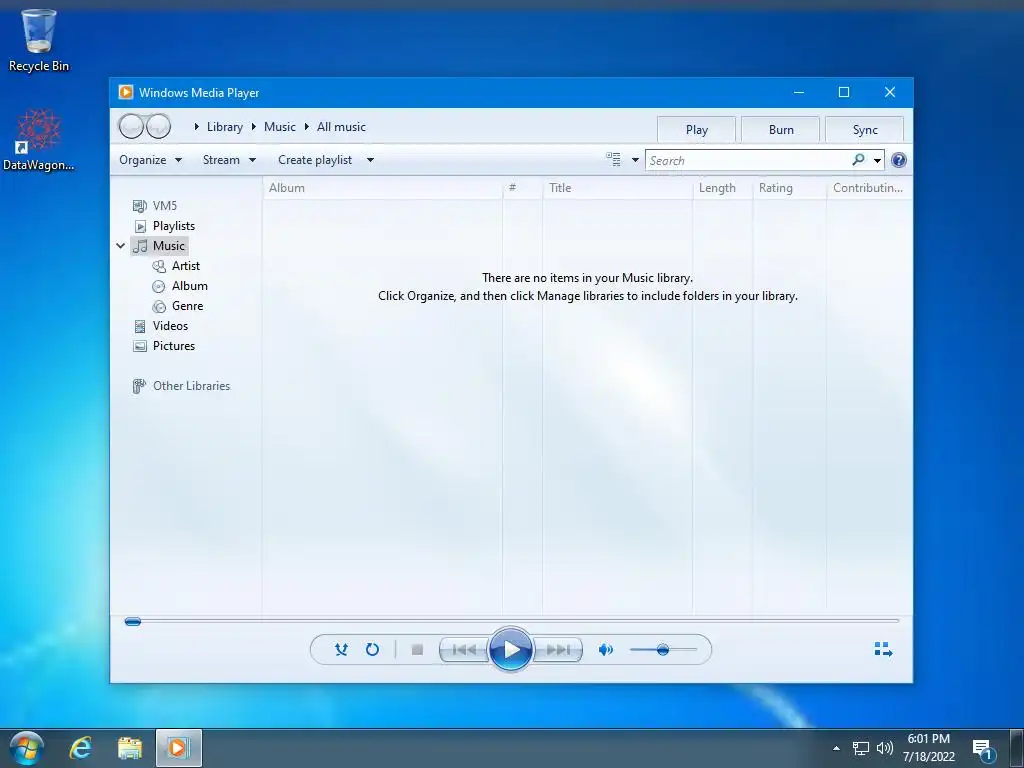
Task: Select the Recycle Bin desktop icon
Action: click(x=39, y=40)
